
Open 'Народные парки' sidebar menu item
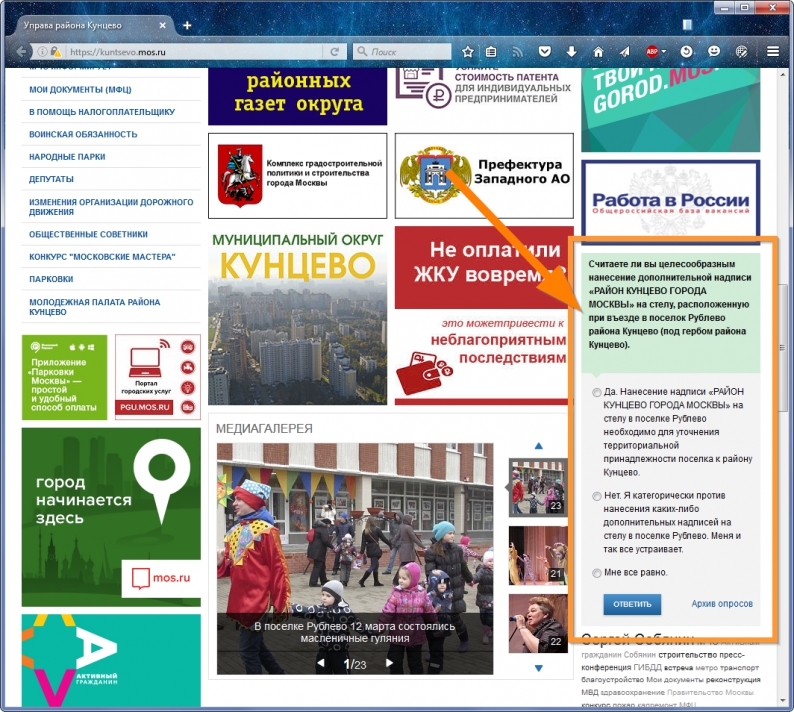pos(67,157)
